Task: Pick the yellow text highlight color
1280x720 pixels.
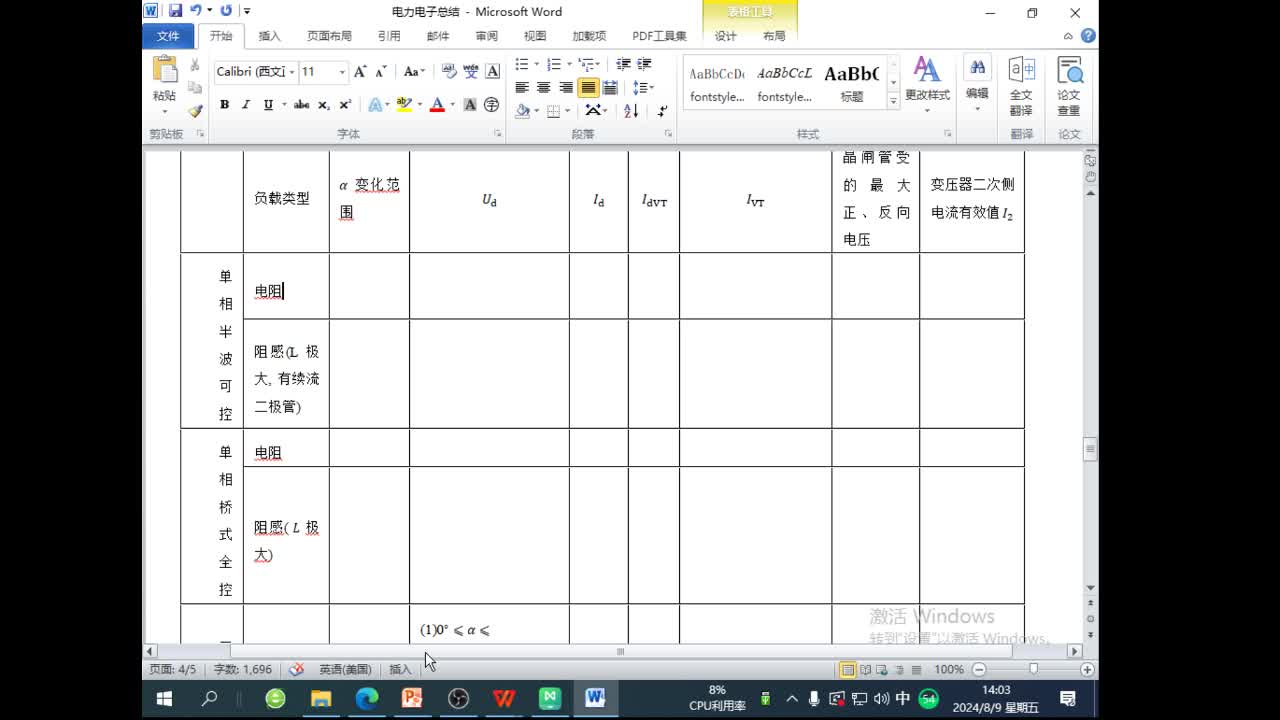Action: [403, 105]
